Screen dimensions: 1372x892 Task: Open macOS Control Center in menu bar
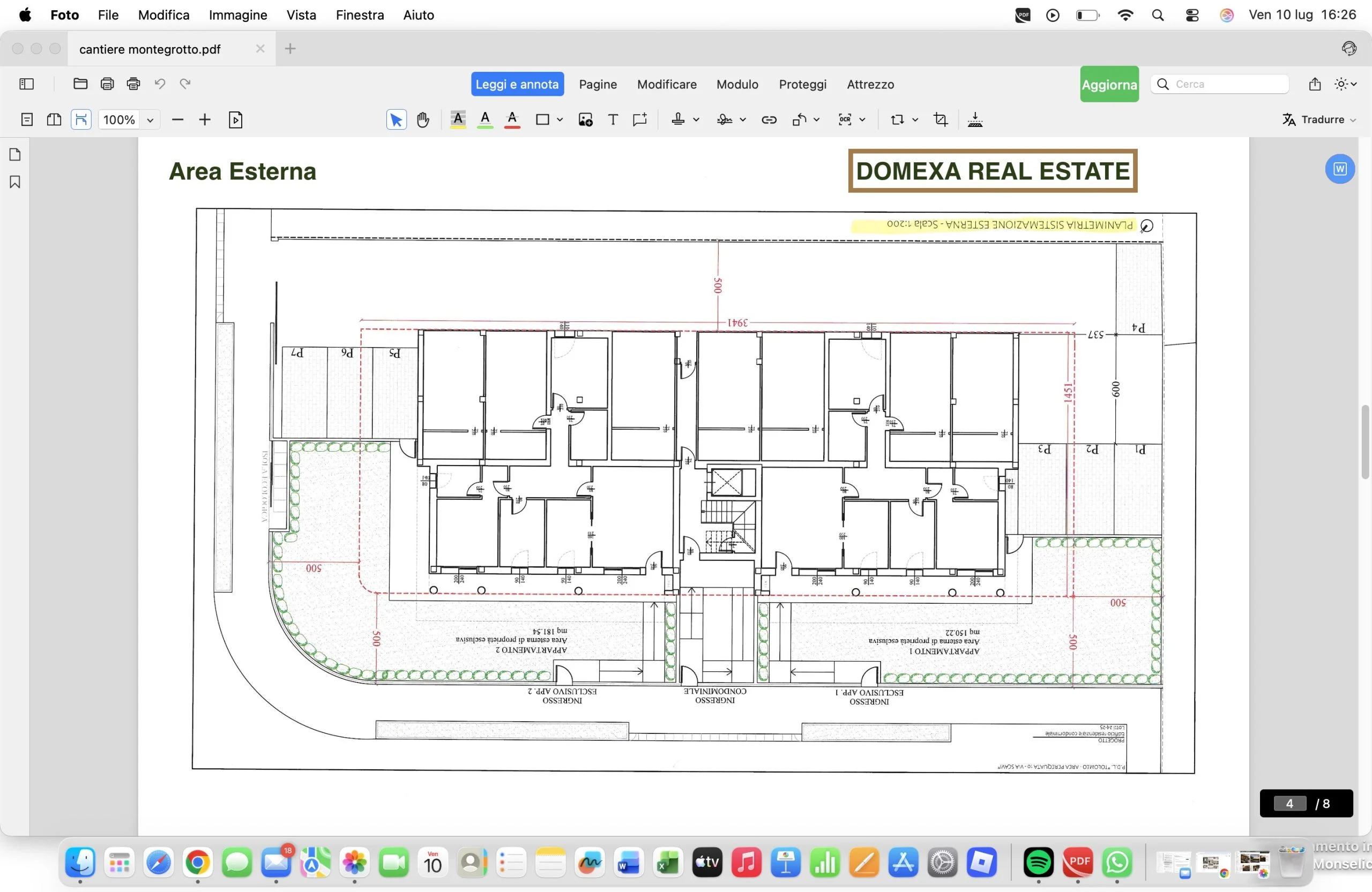[x=1192, y=16]
